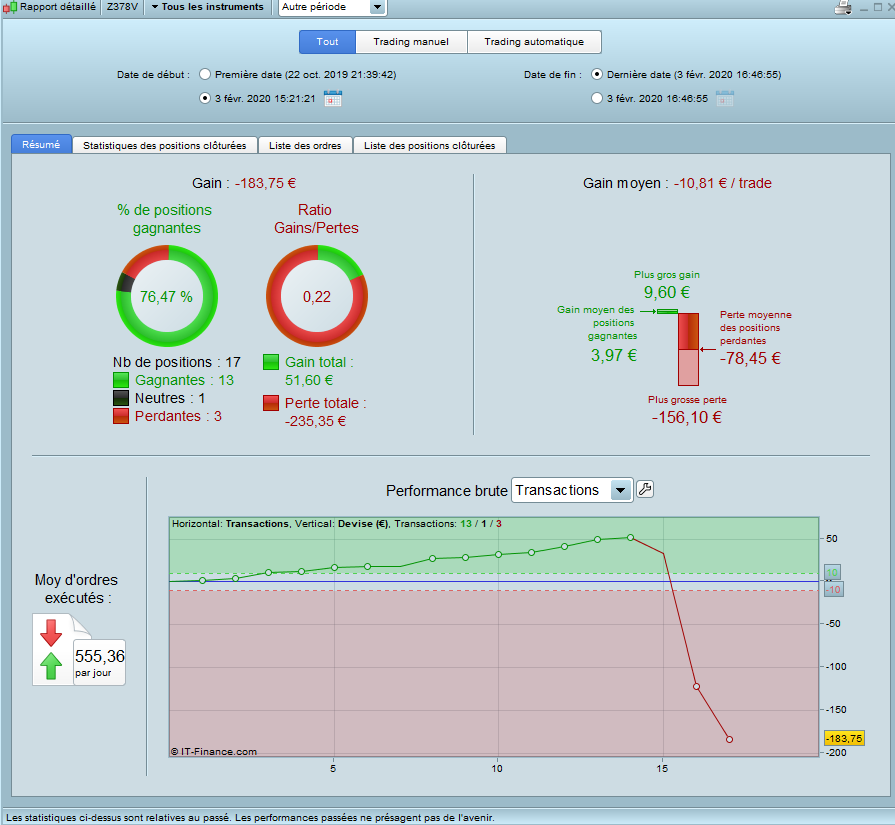Select Trading manuel filter
Viewport: 895px width, 825px height.
[x=411, y=42]
